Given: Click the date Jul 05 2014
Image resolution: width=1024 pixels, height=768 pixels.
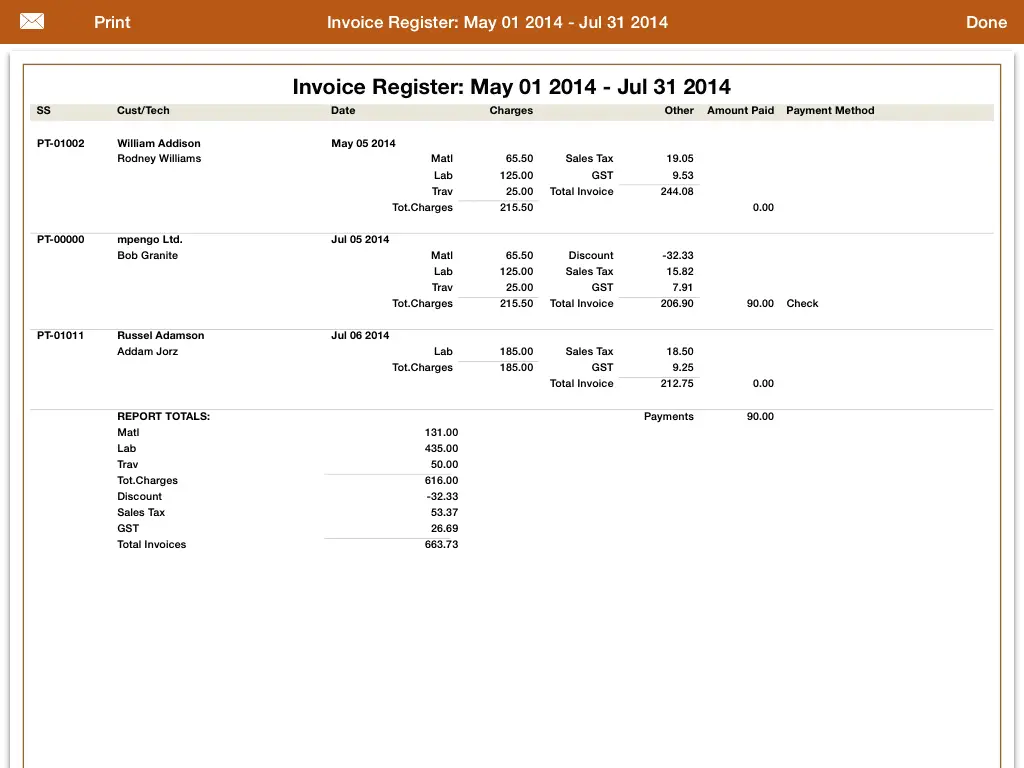Looking at the screenshot, I should click(x=360, y=239).
